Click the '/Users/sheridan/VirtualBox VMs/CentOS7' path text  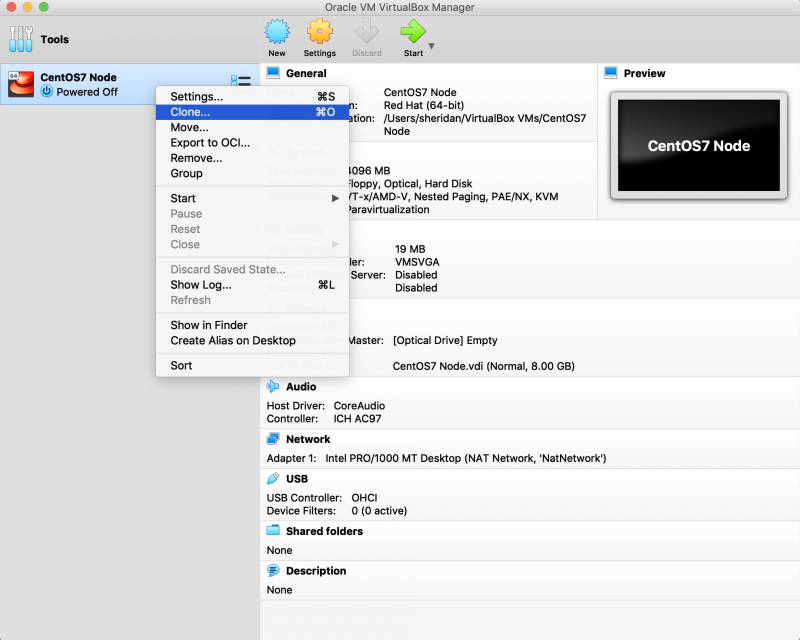click(485, 118)
